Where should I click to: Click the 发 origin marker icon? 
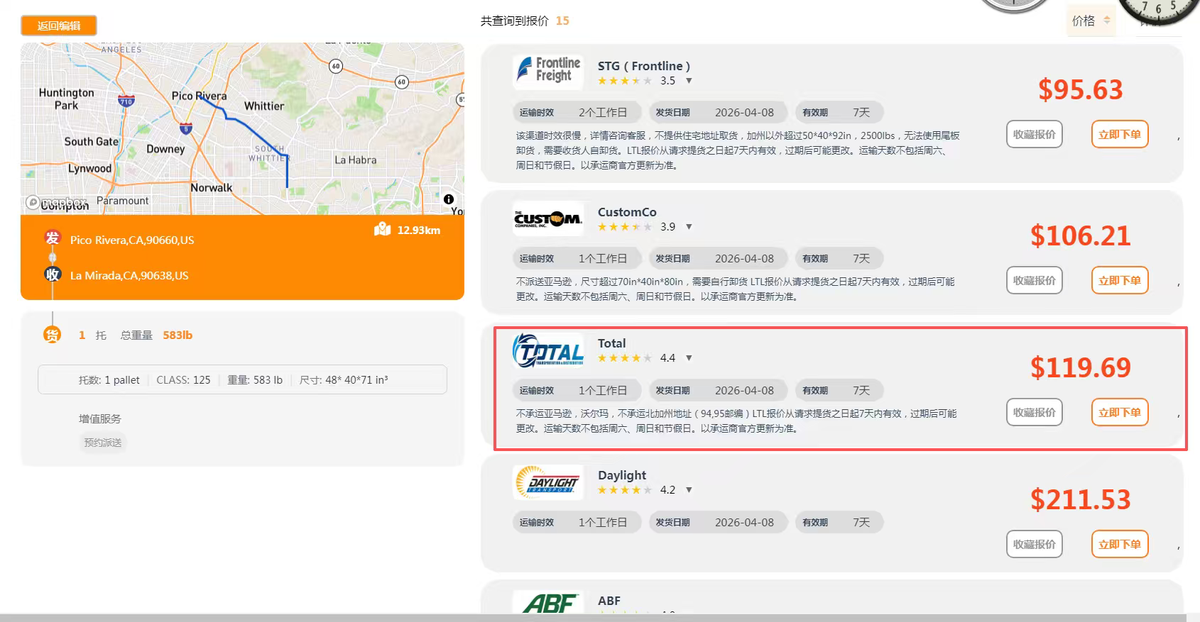coord(53,238)
